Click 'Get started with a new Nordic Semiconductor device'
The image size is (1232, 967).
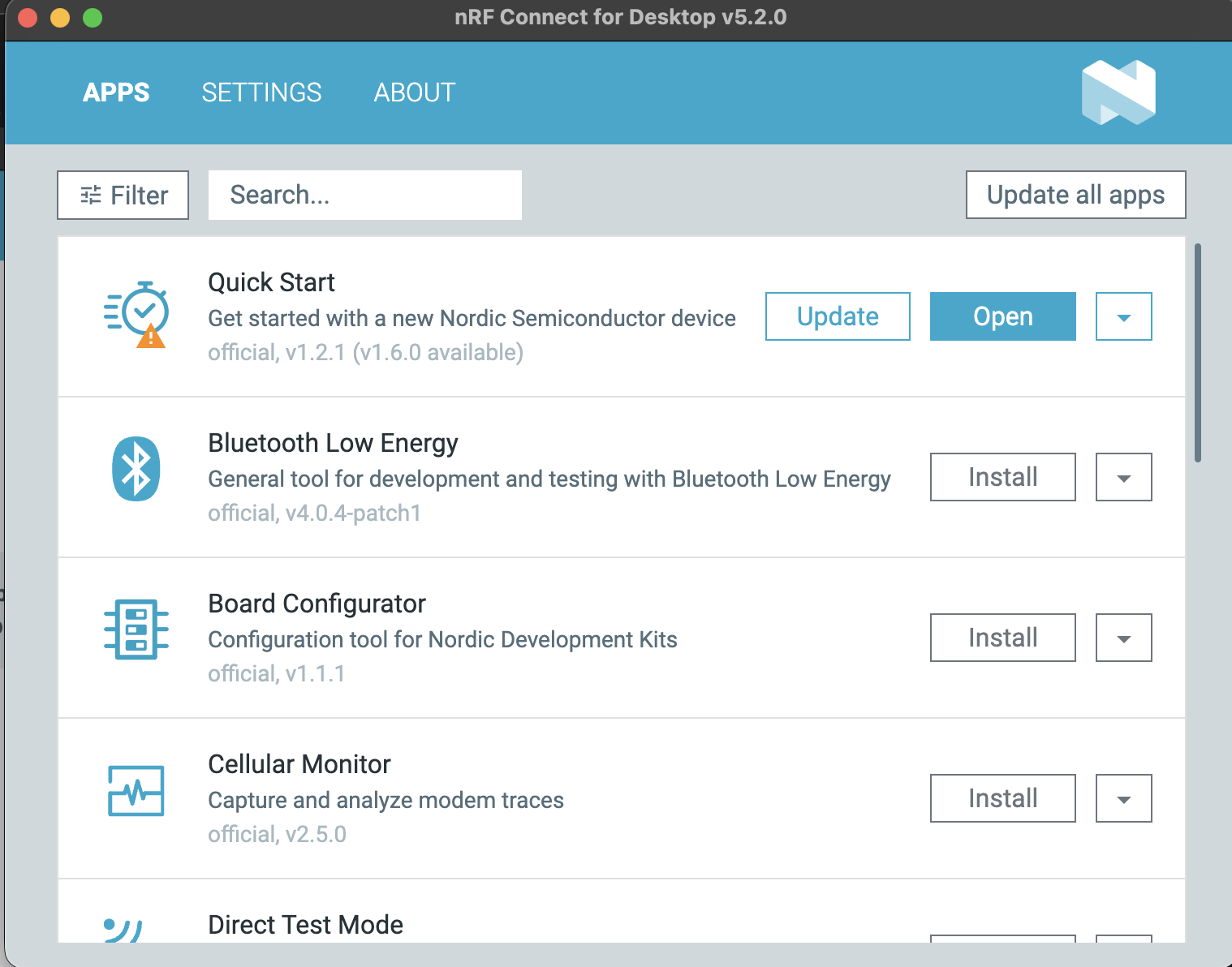(472, 318)
